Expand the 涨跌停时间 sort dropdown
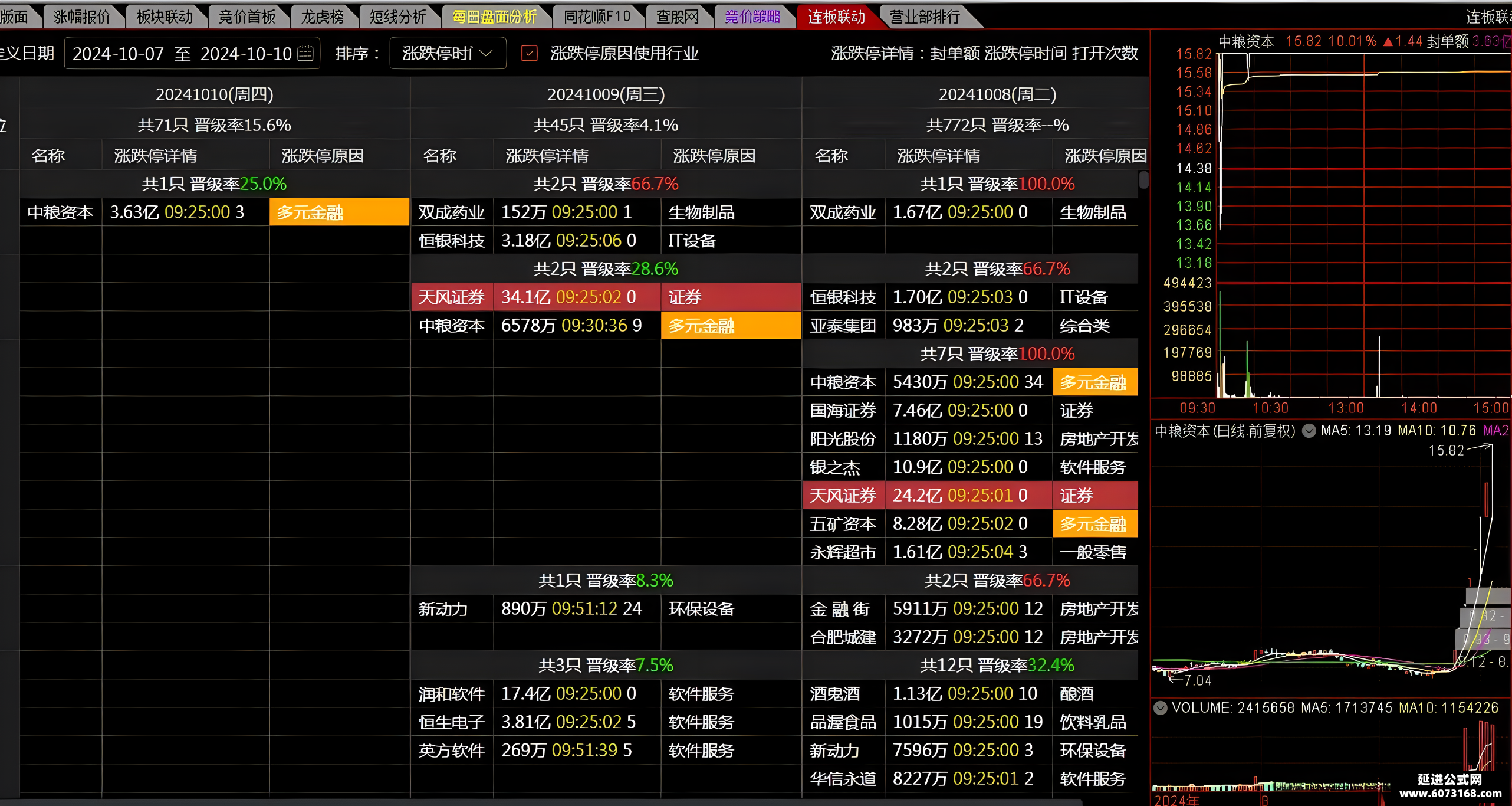Viewport: 1512px width, 806px height. click(x=448, y=53)
